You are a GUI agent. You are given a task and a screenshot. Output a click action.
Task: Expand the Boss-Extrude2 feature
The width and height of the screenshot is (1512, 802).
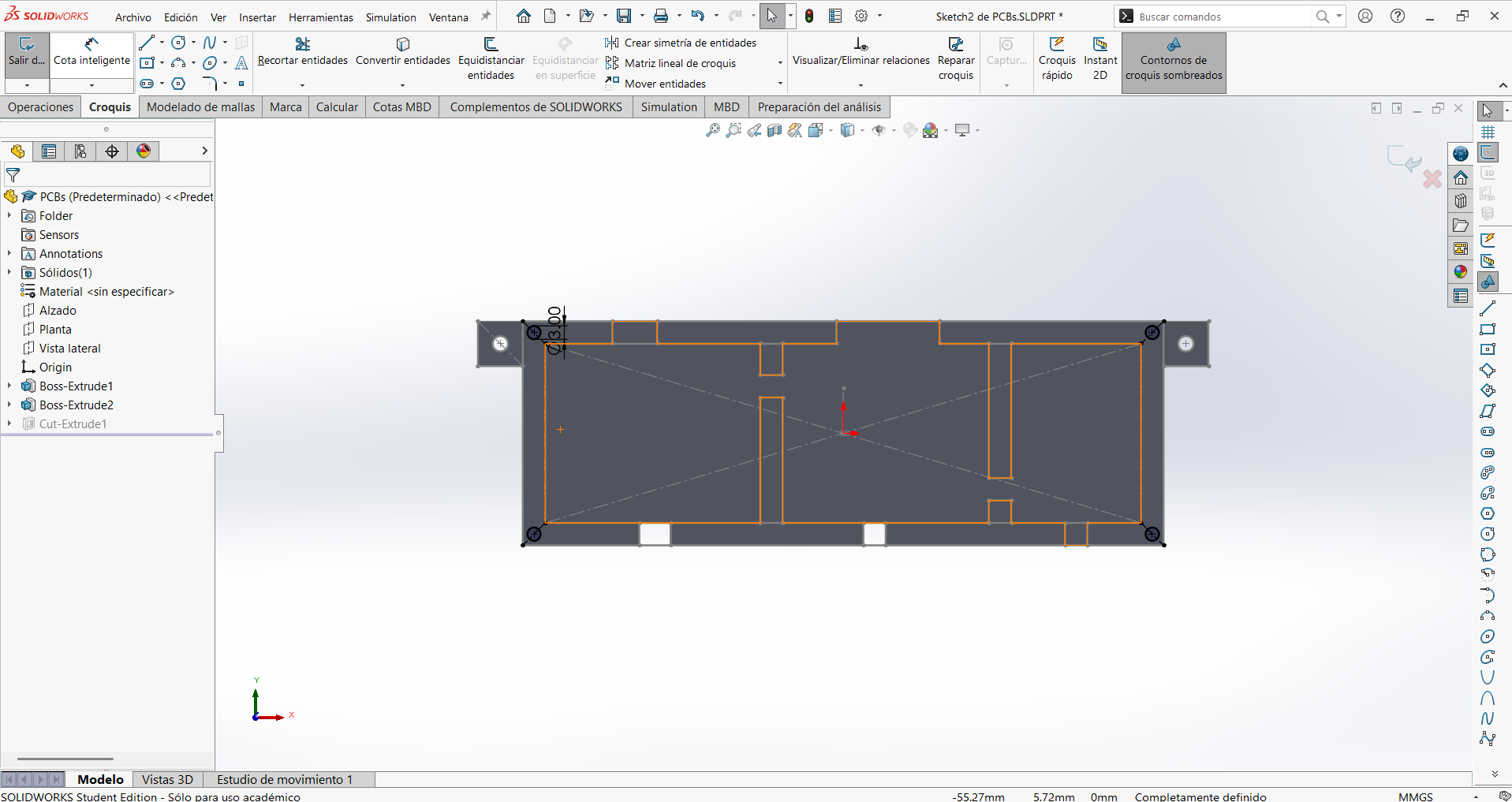tap(9, 405)
